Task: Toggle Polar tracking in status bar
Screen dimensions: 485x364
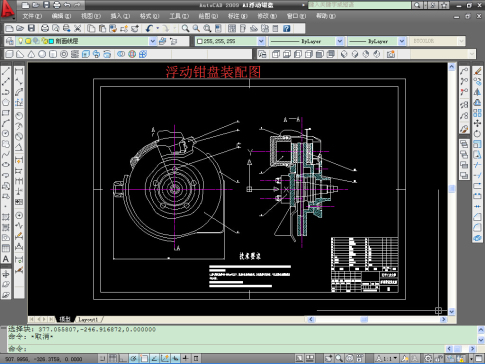Action: [133, 359]
